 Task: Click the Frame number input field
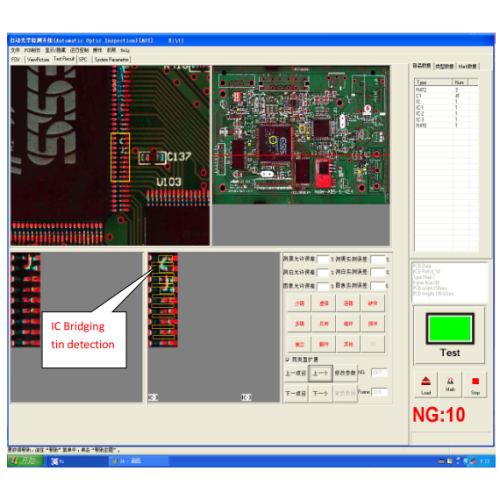[x=379, y=392]
